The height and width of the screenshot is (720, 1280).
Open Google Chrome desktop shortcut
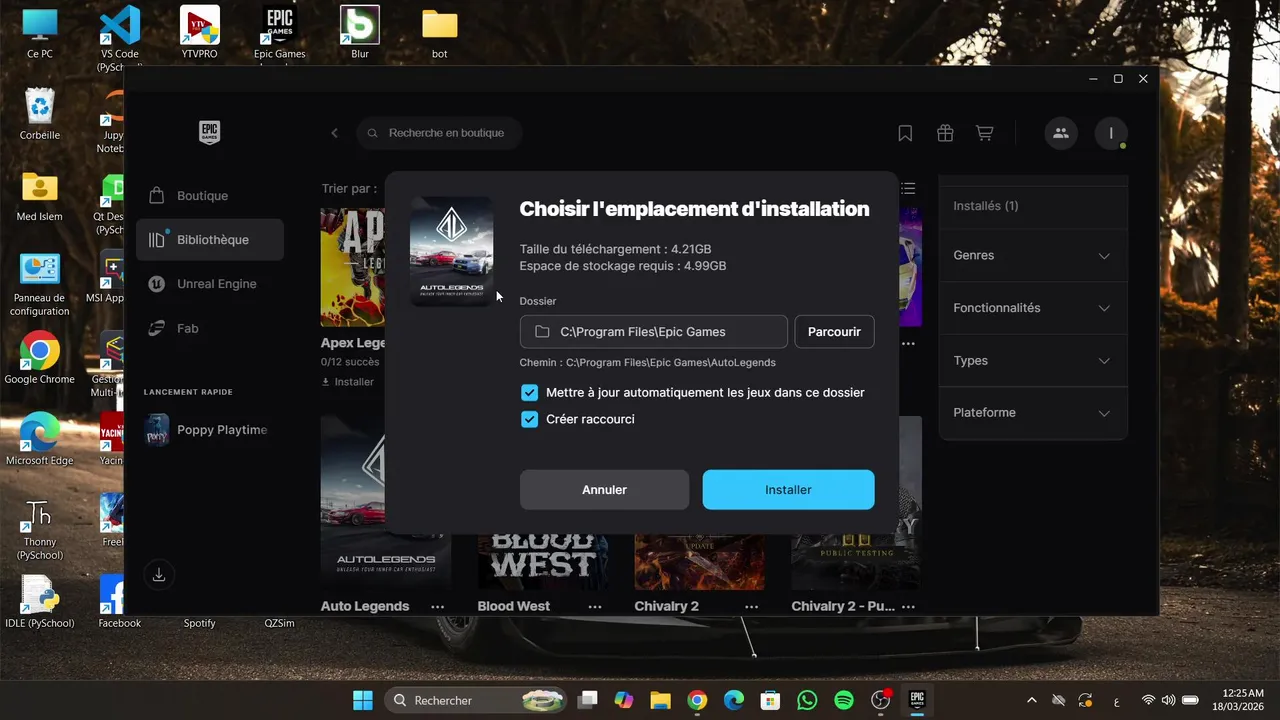tap(40, 358)
